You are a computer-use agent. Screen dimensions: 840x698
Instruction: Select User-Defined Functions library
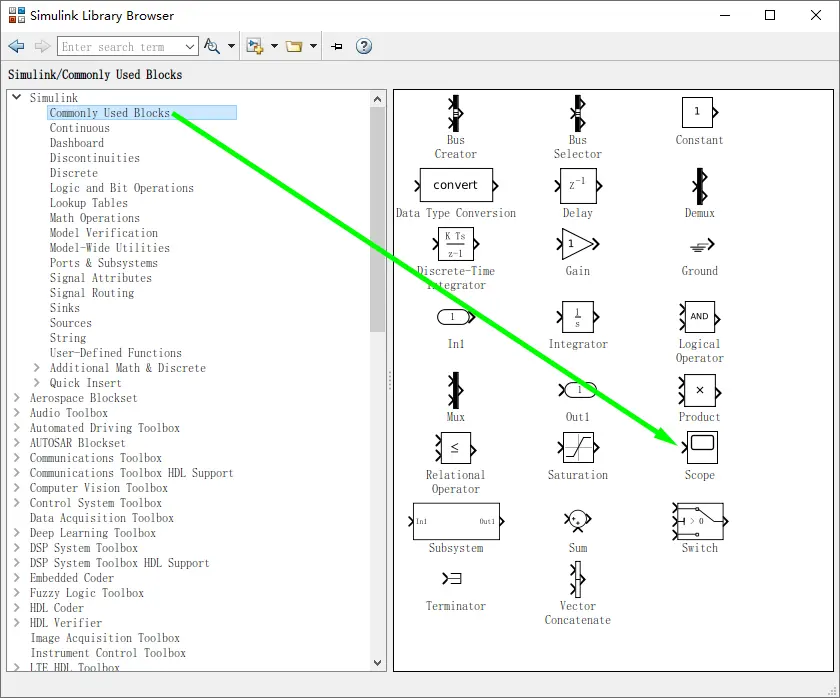[116, 352]
